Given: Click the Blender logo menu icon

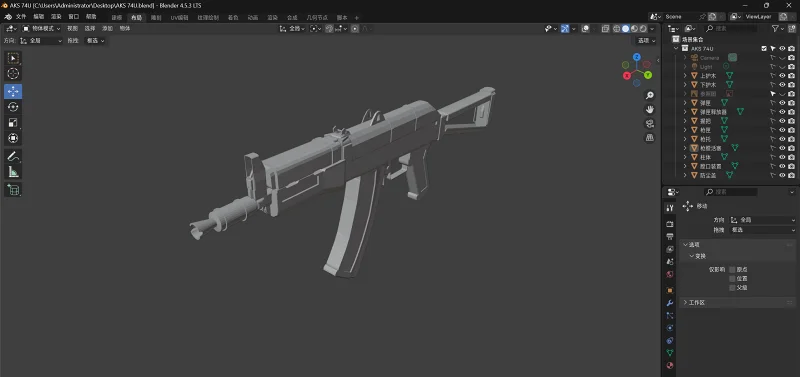Looking at the screenshot, I should [8, 17].
